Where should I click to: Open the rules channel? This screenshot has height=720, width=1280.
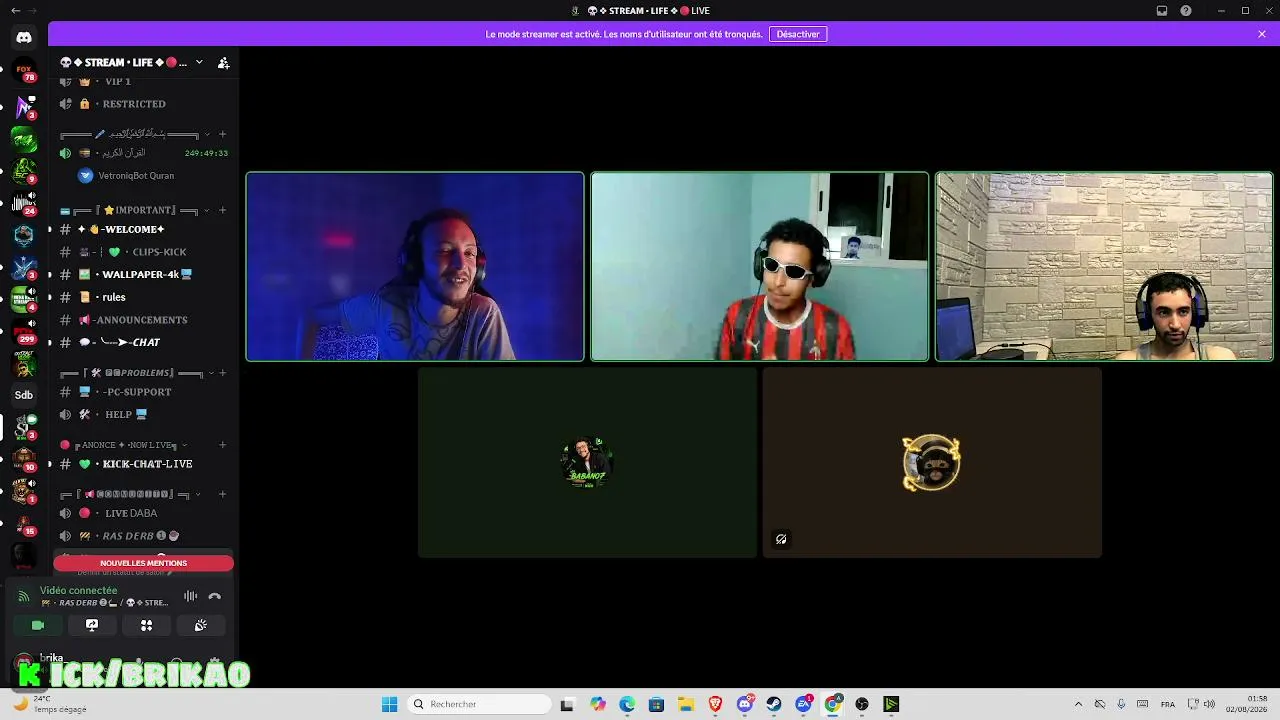click(x=143, y=297)
